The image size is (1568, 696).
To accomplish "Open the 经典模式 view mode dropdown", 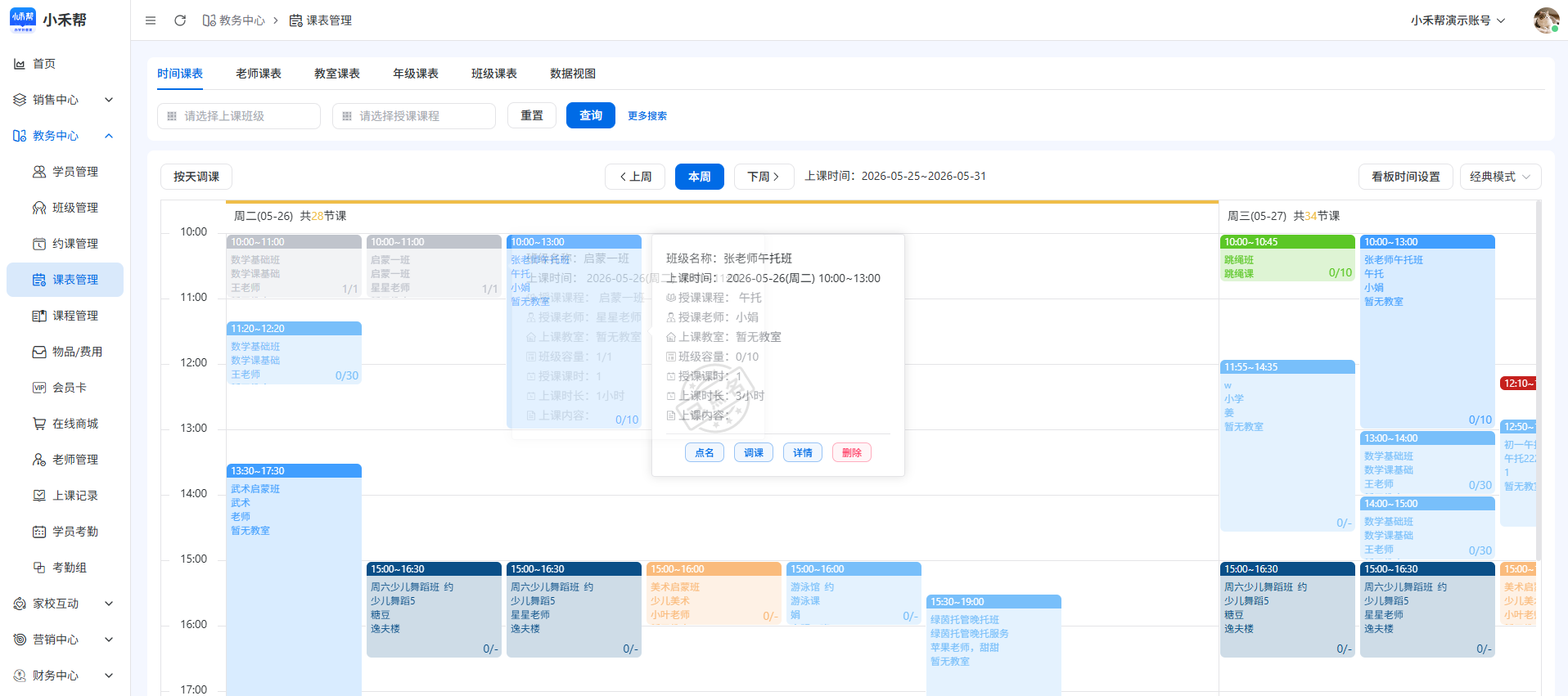I will click(x=1500, y=177).
